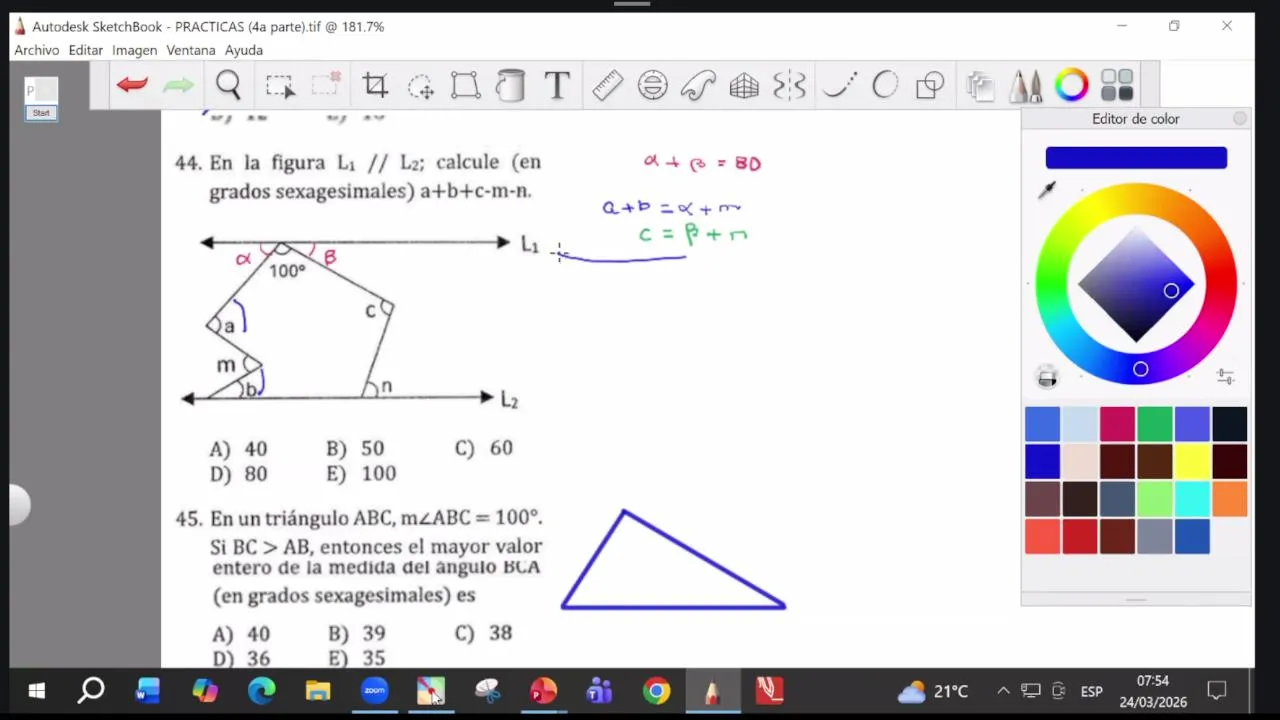Choose the light green palette swatch

(x=1154, y=499)
